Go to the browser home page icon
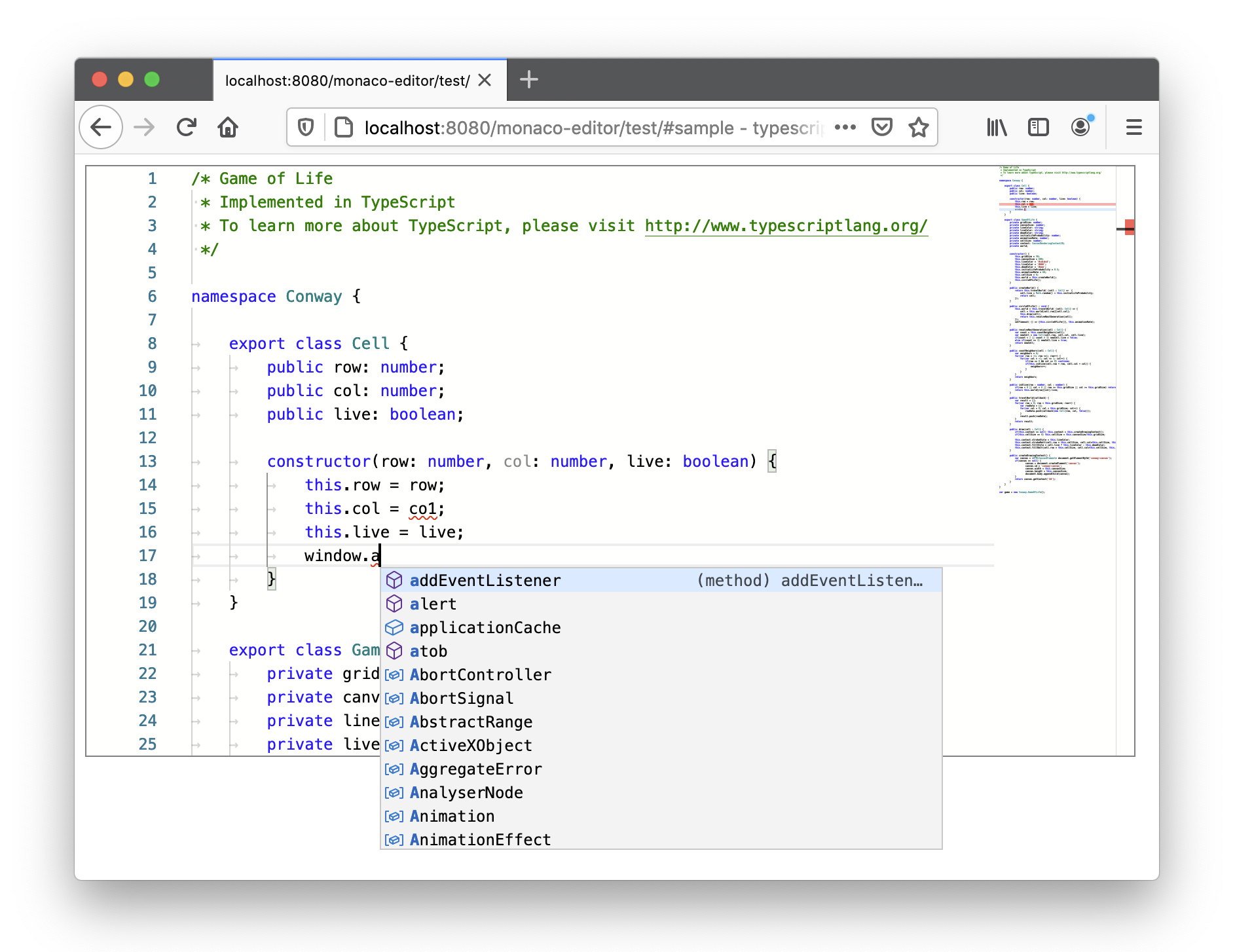The image size is (1235, 952). pyautogui.click(x=228, y=127)
